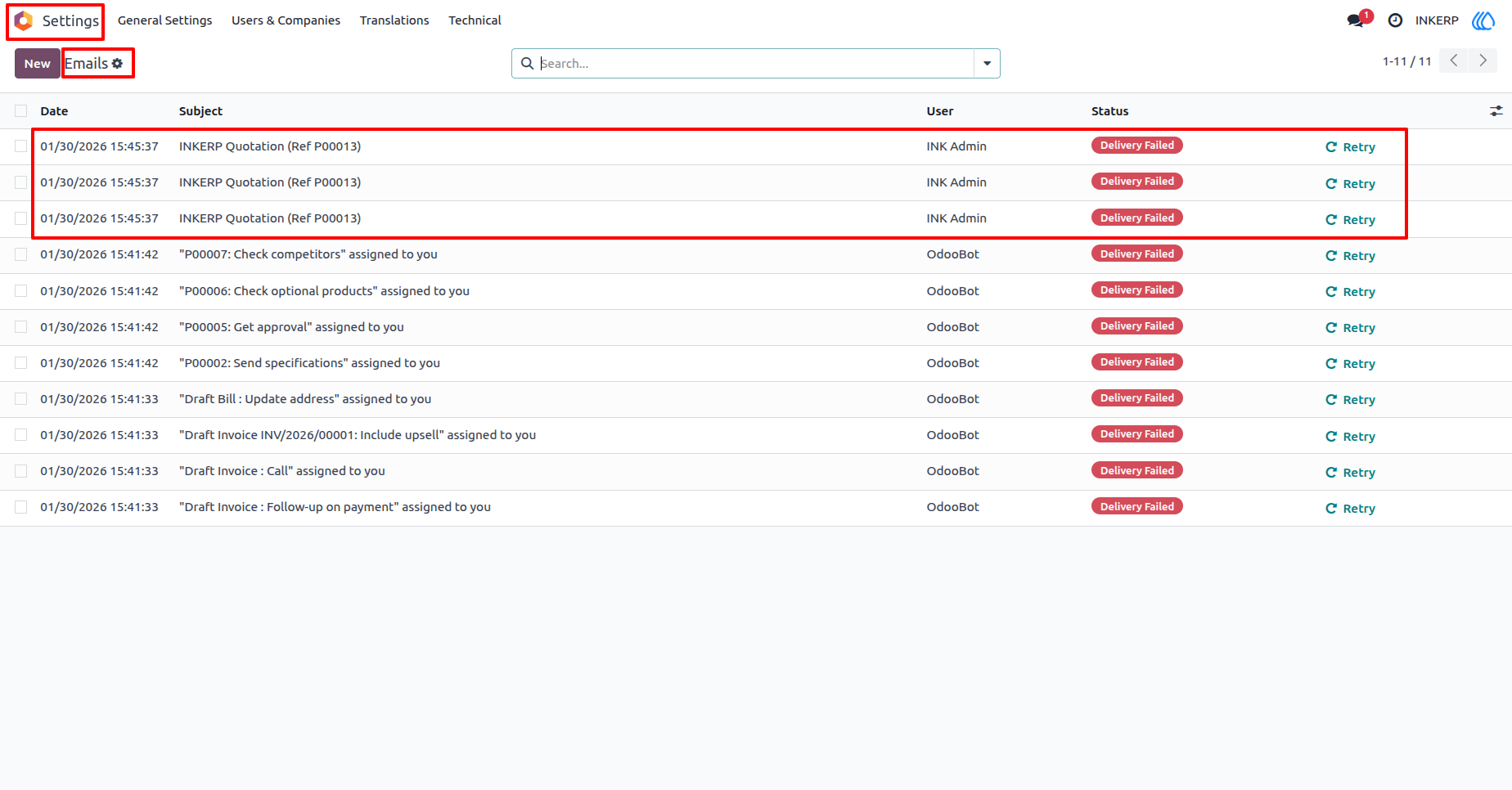Retry the "P00006: Check optional products" email
The image size is (1512, 790).
1350,292
